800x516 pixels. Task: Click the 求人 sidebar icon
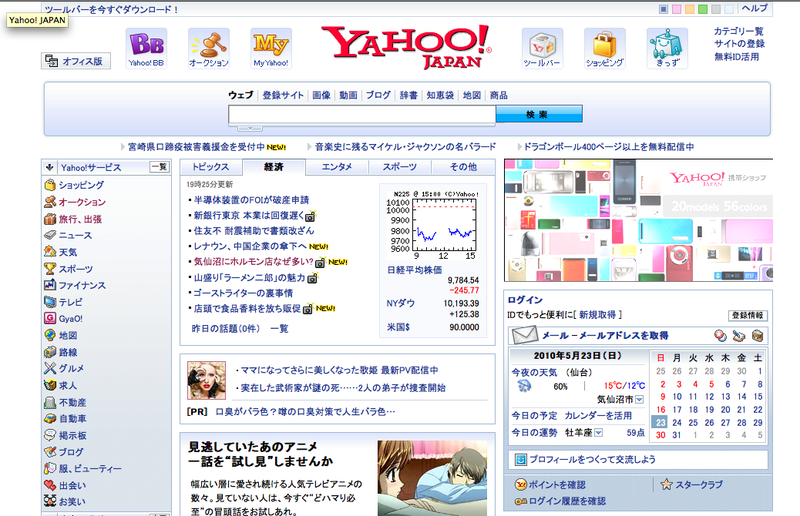49,385
